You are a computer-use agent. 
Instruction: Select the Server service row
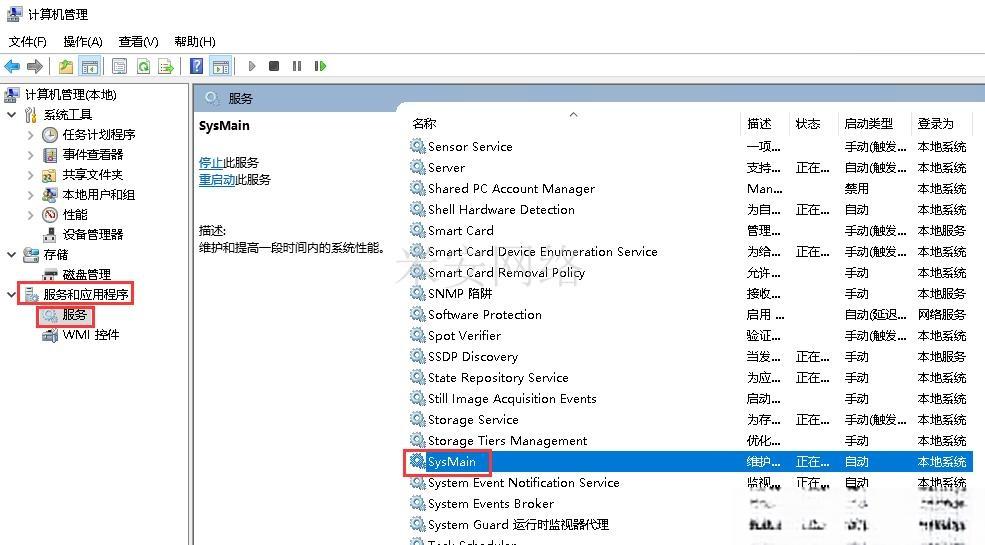click(690, 168)
